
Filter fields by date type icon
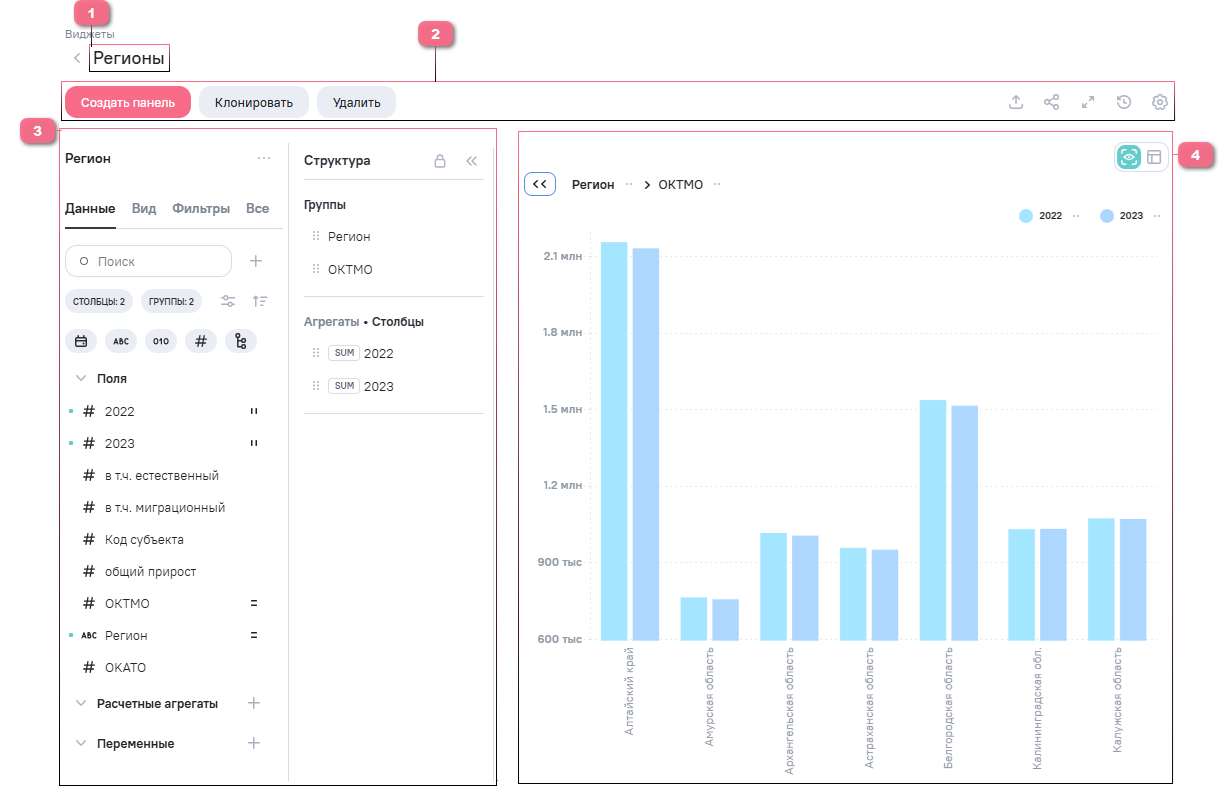pyautogui.click(x=81, y=341)
